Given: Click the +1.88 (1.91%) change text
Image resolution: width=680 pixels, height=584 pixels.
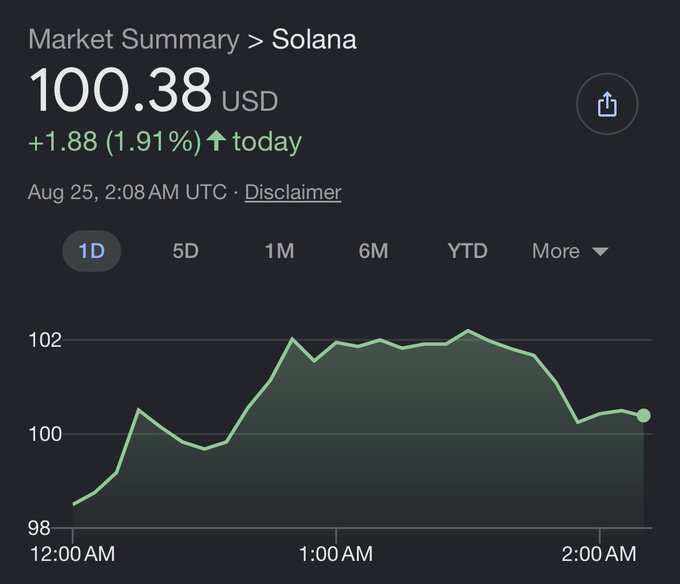Looking at the screenshot, I should click(114, 141).
